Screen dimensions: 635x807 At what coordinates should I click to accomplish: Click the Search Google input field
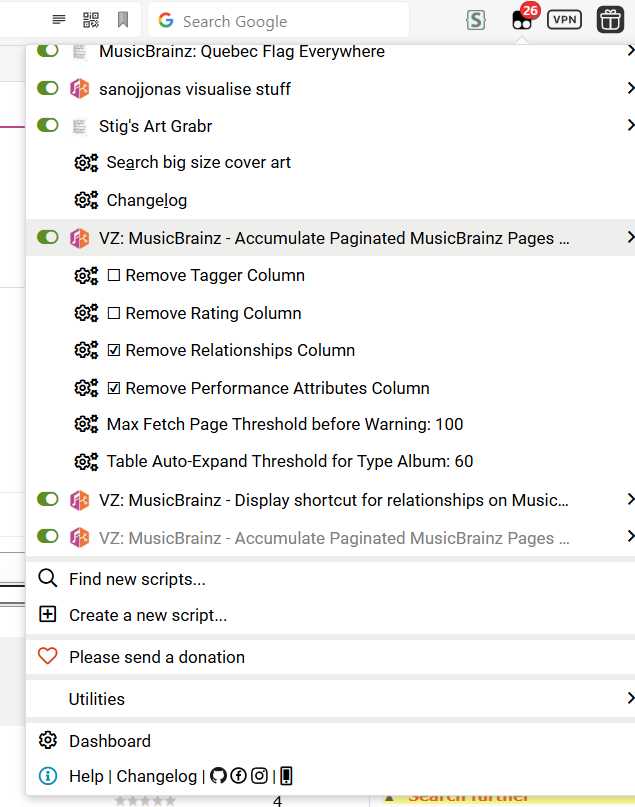click(x=280, y=21)
